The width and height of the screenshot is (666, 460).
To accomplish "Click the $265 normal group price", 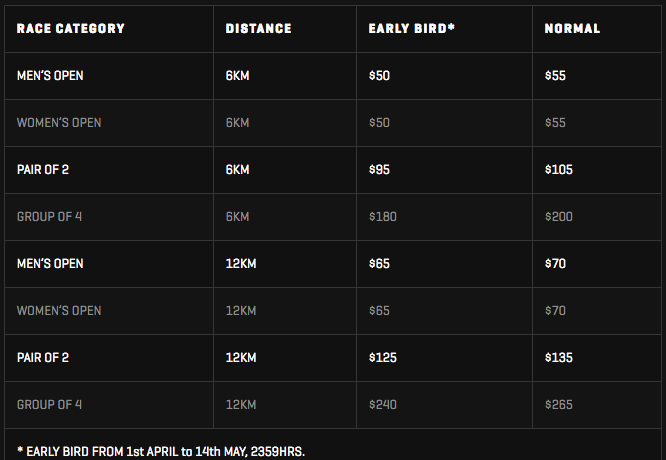I will pos(559,405).
